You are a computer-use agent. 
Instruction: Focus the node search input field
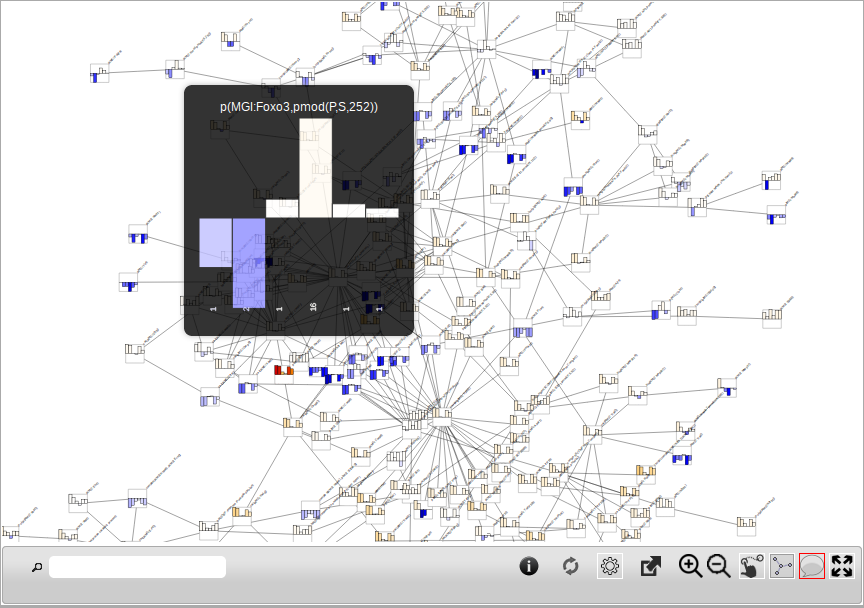(x=137, y=567)
